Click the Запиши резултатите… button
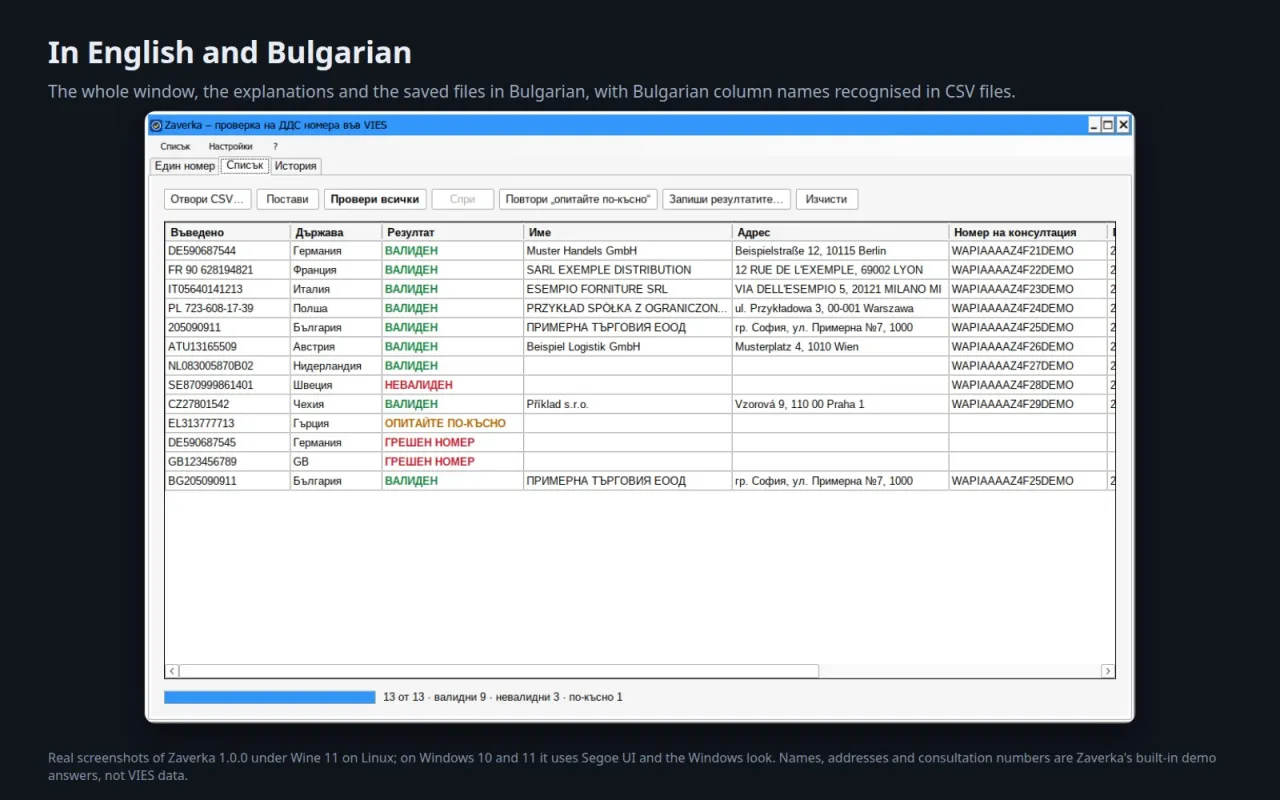 726,199
